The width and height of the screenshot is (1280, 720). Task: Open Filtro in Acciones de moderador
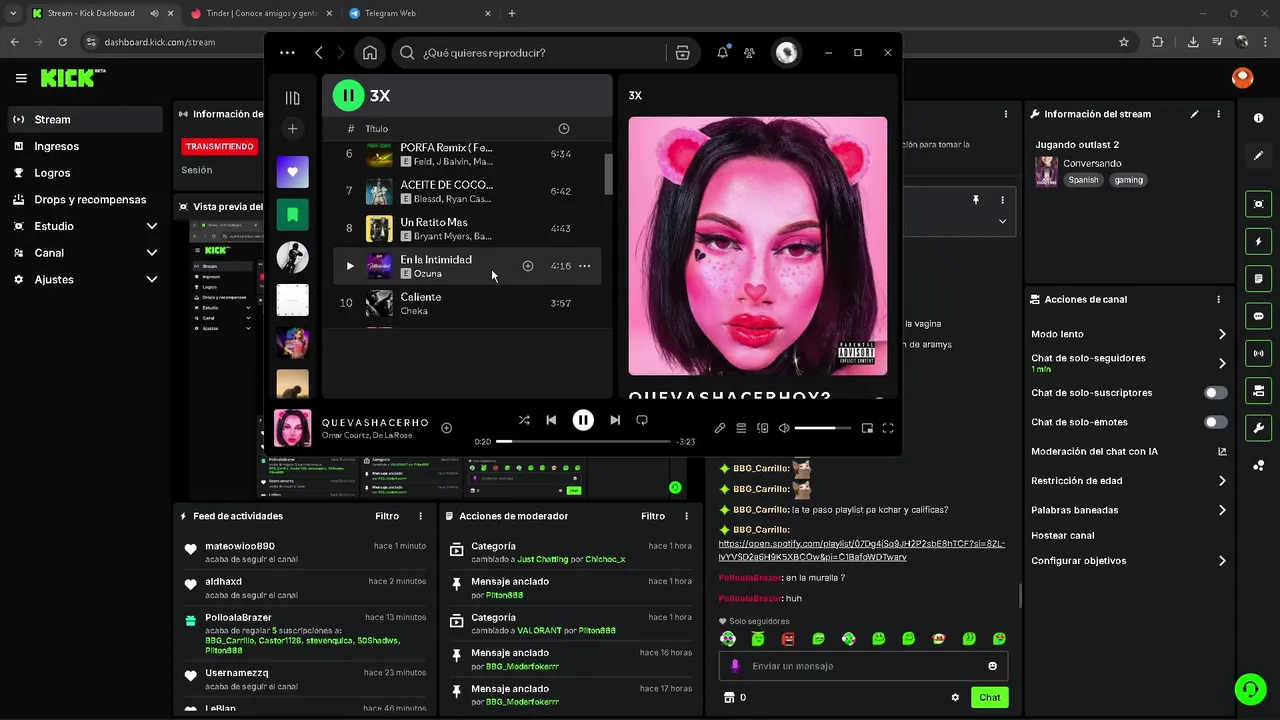tap(653, 516)
